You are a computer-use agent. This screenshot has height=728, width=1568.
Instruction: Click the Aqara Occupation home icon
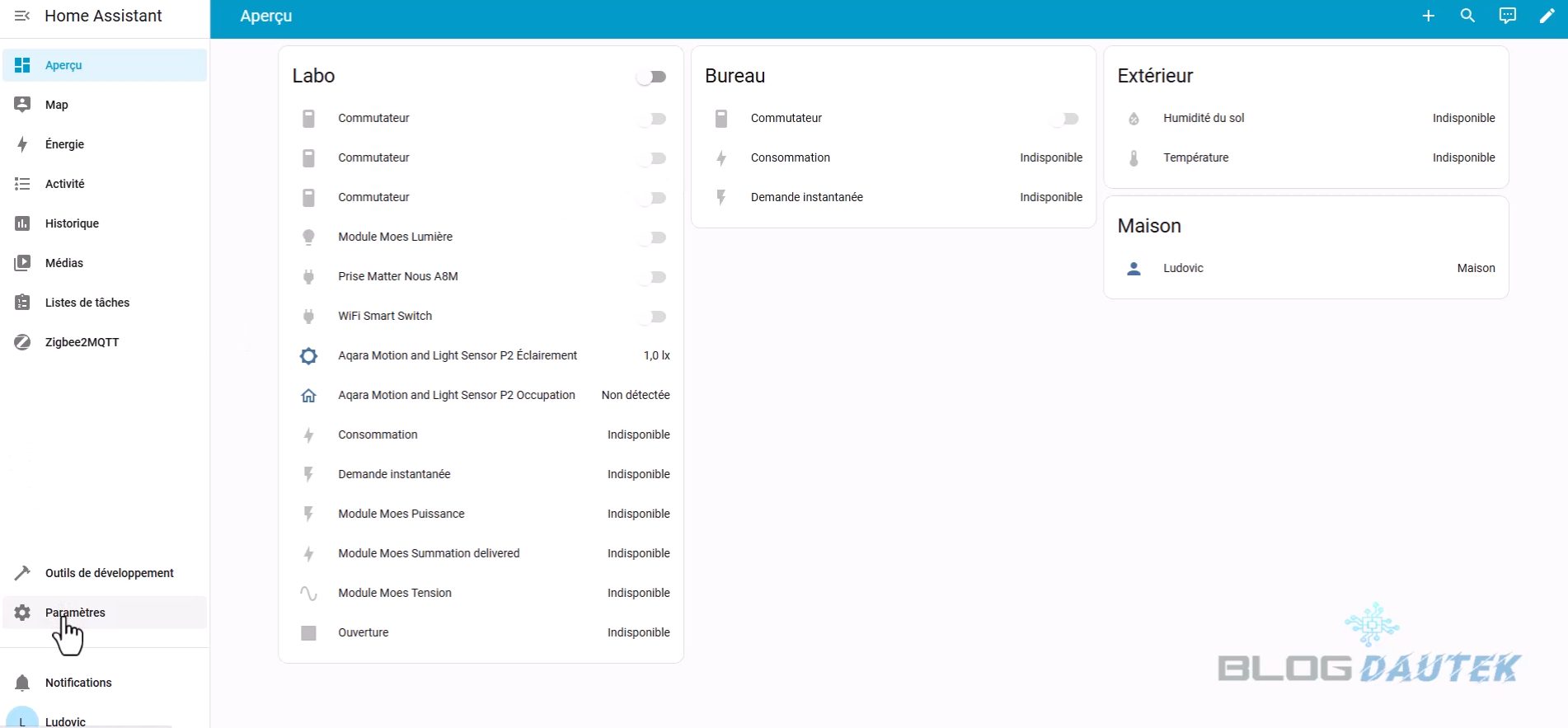point(308,395)
